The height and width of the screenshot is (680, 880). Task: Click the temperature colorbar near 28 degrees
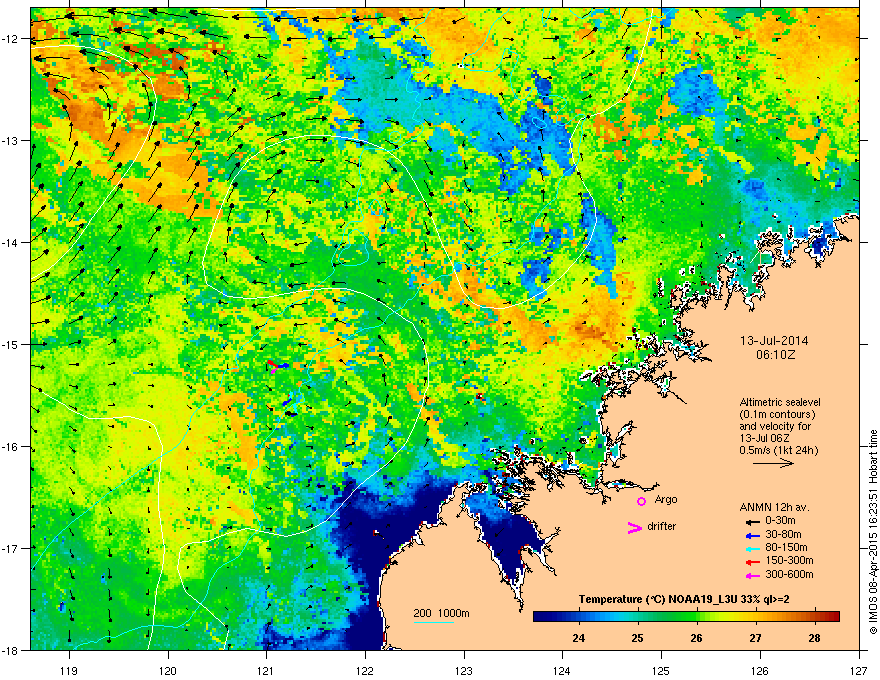[815, 617]
